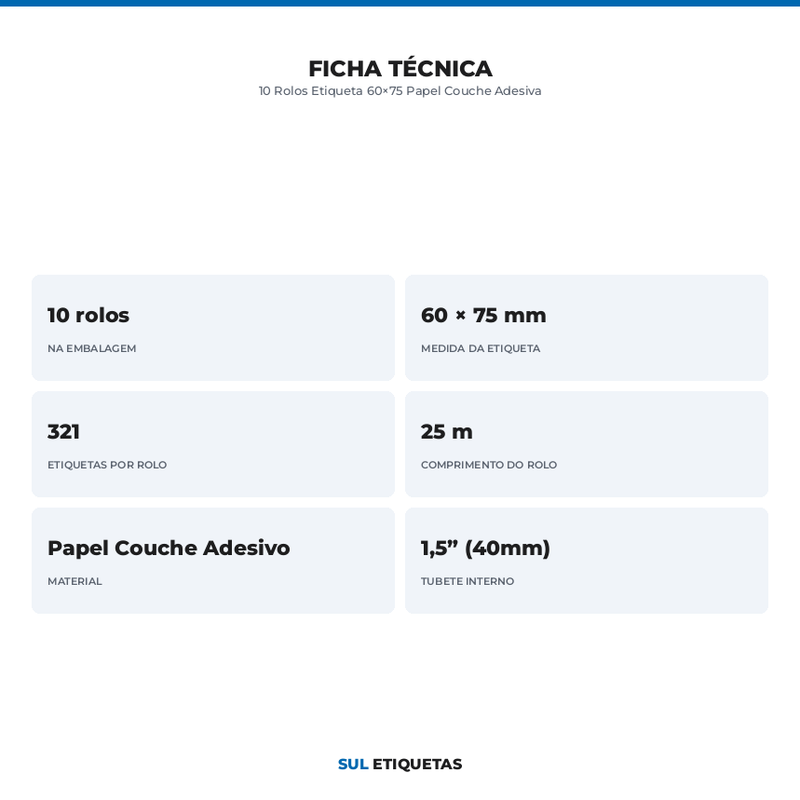
Task: Click the word 'TÉCNICA' in the title
Action: (440, 68)
